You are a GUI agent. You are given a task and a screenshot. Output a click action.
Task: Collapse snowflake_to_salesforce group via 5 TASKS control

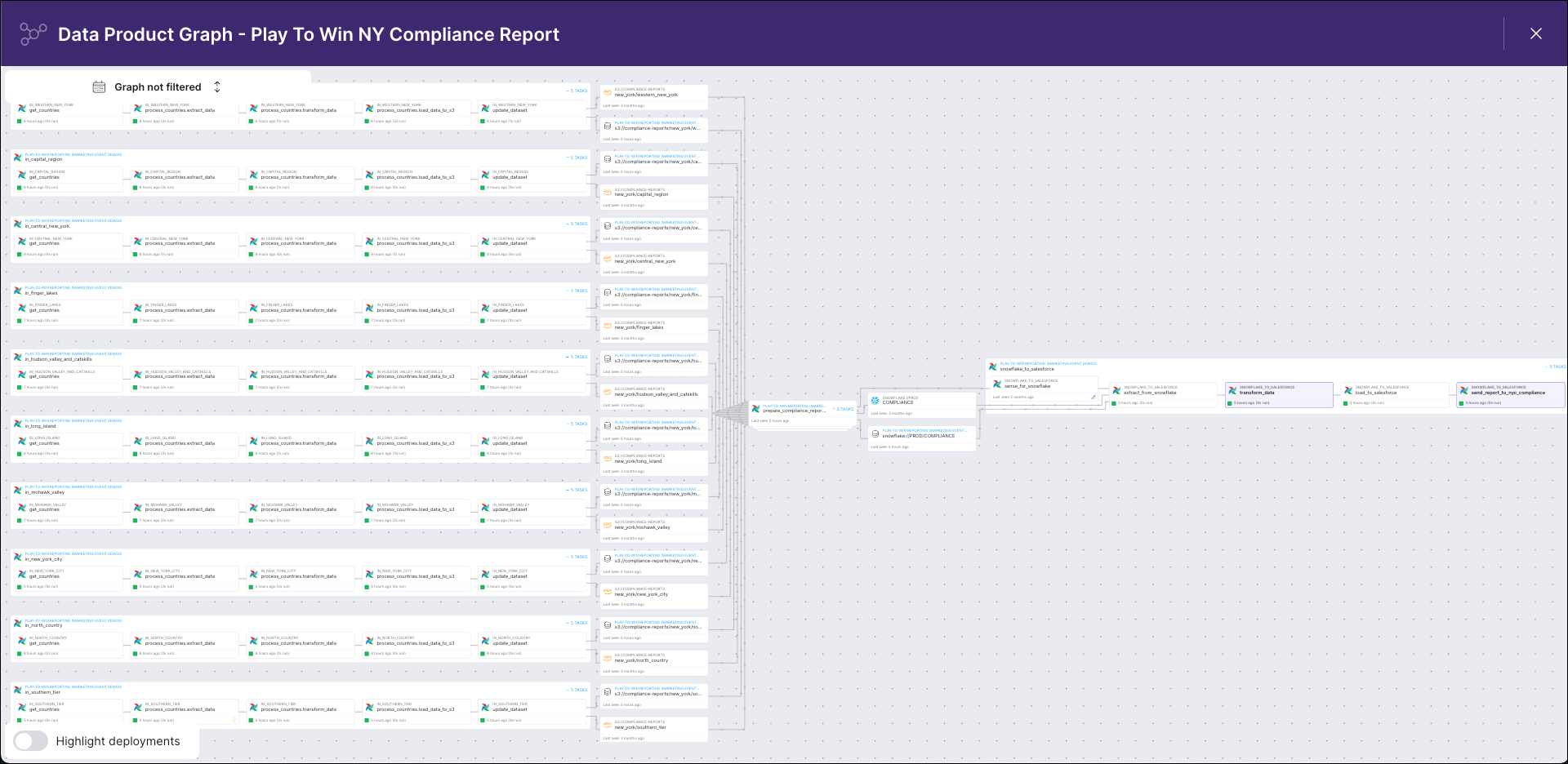click(x=1555, y=366)
